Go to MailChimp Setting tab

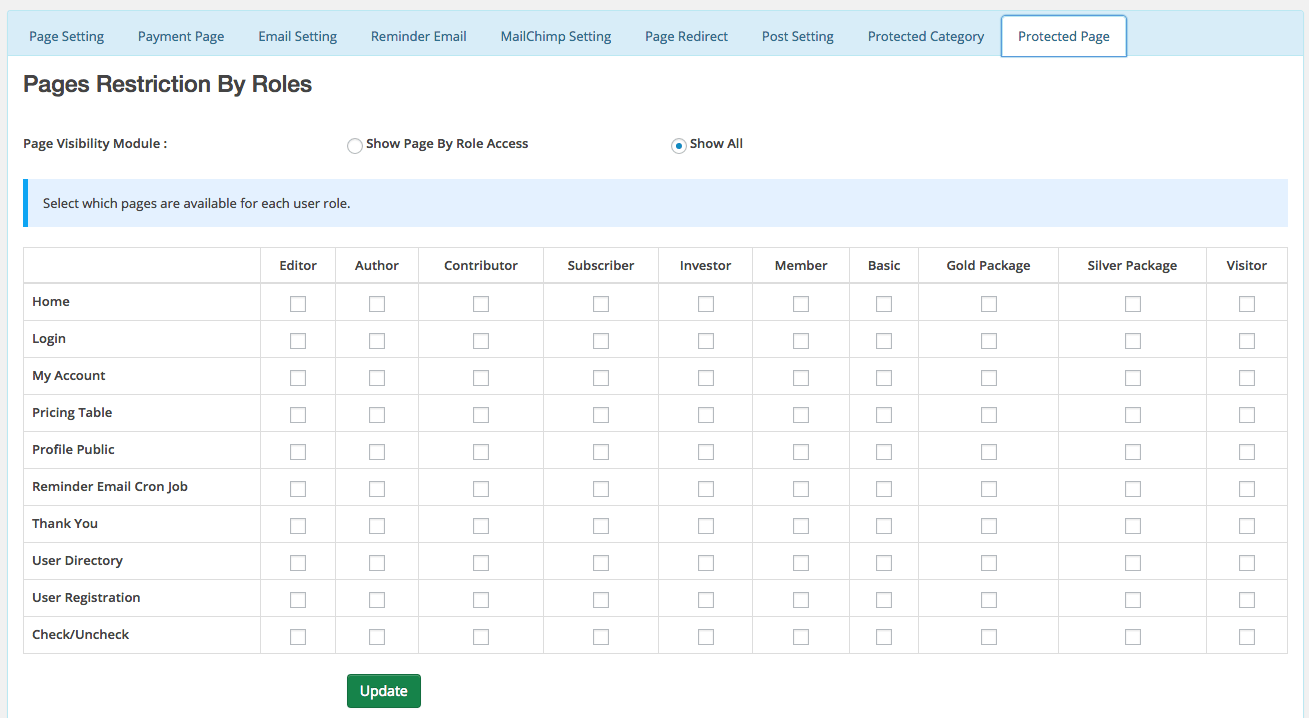pos(556,36)
